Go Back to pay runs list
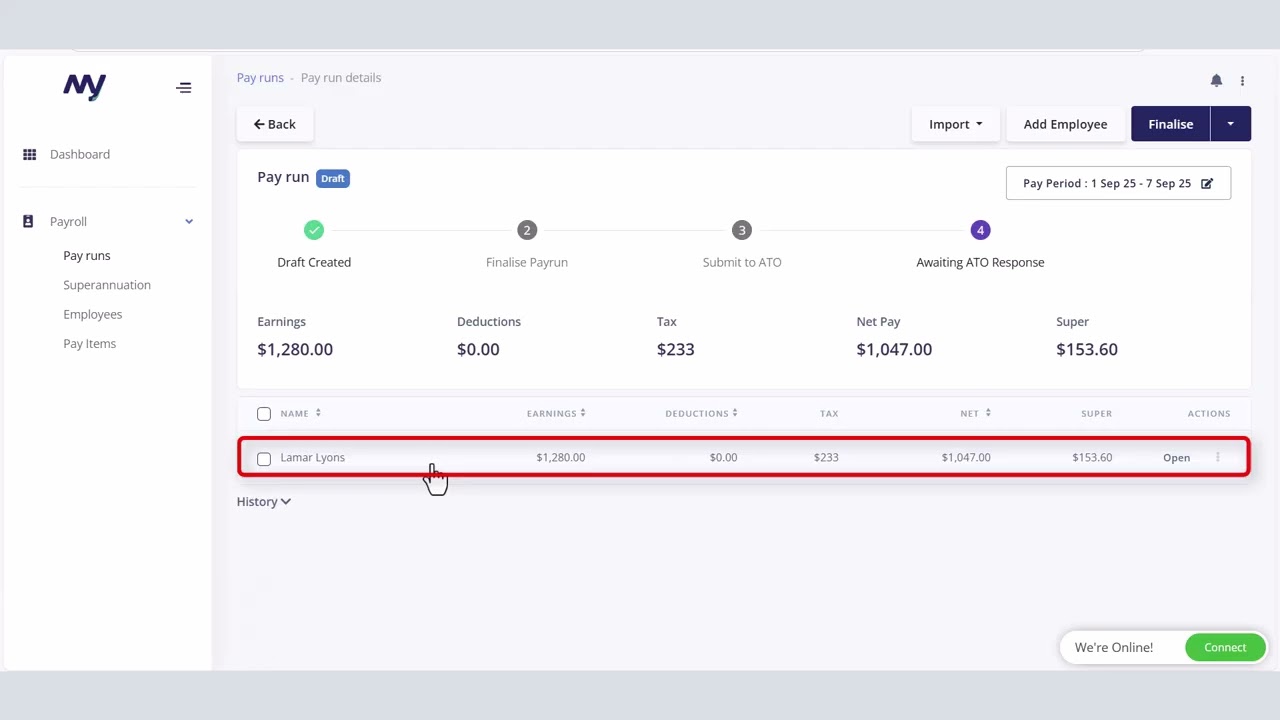This screenshot has height=720, width=1280. pyautogui.click(x=275, y=124)
